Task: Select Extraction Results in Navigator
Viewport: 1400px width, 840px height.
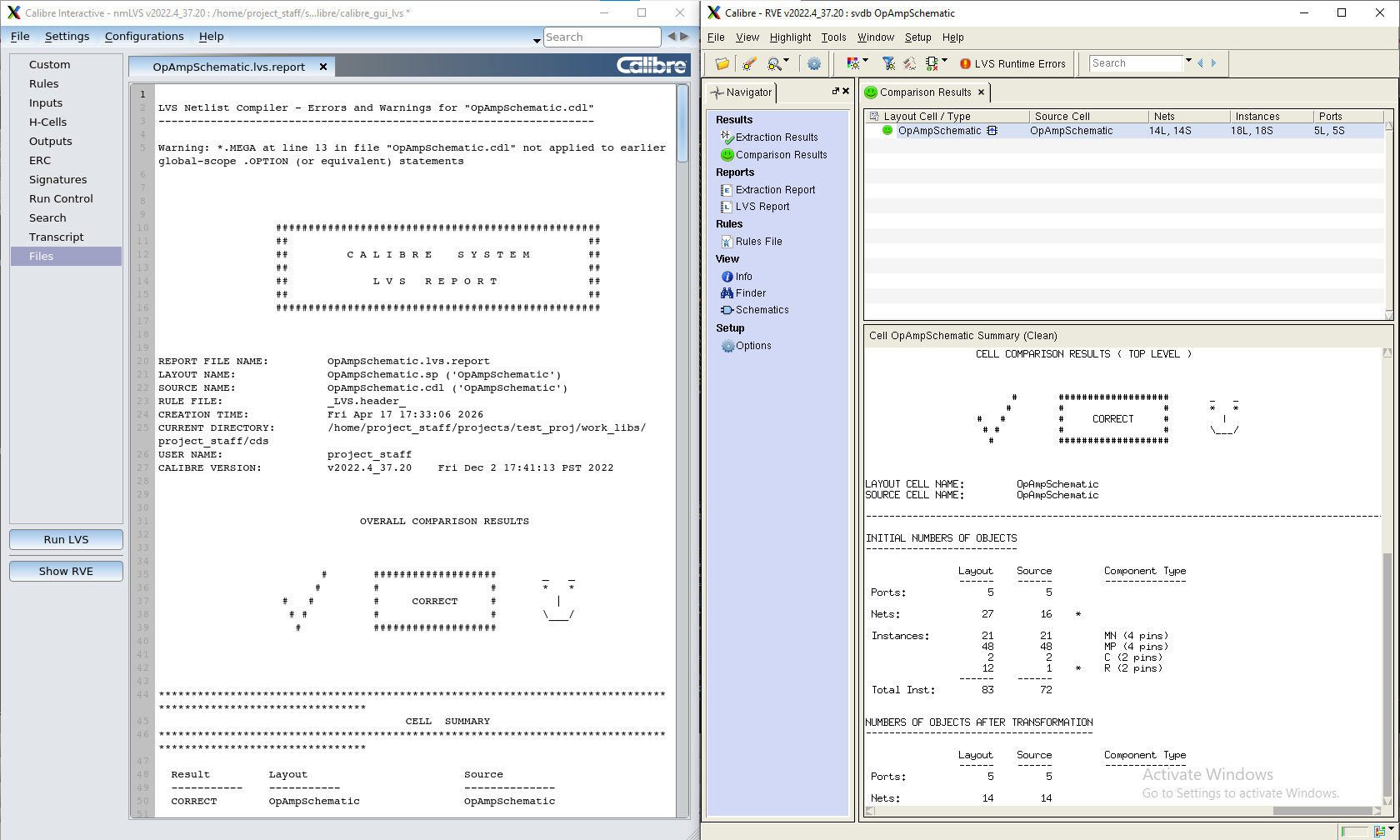Action: pyautogui.click(x=769, y=137)
